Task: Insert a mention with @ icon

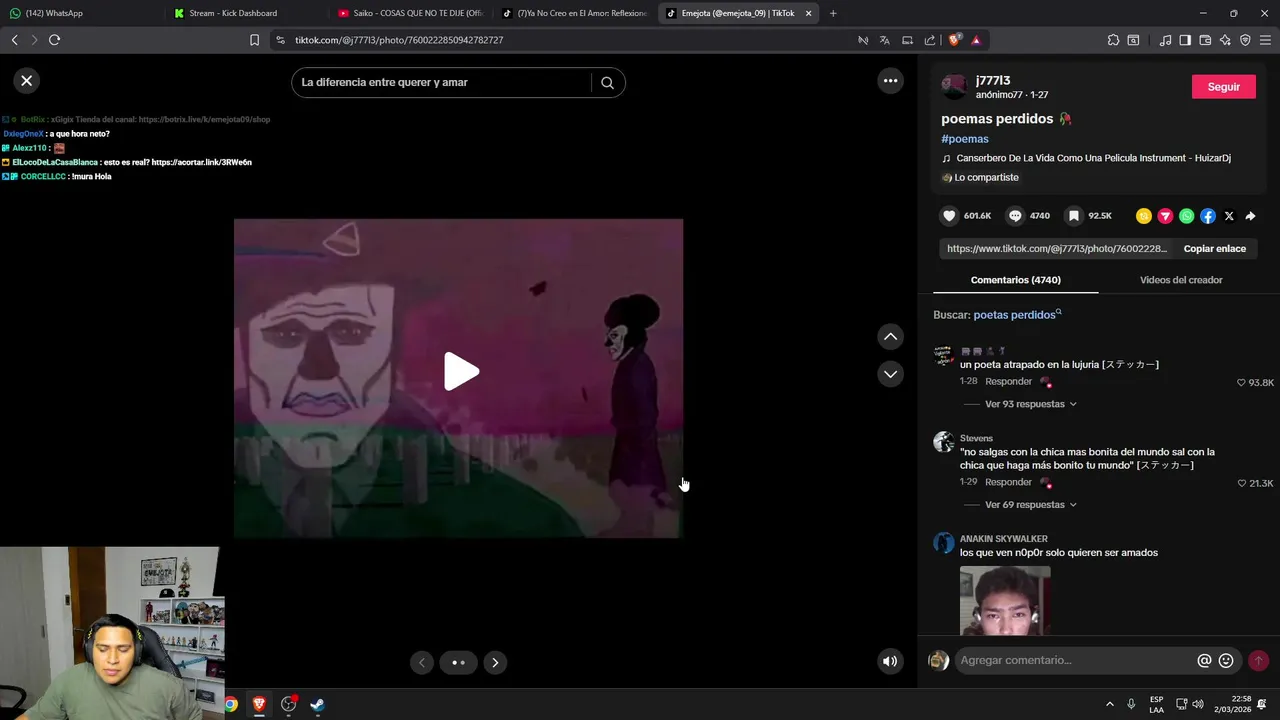Action: [1204, 661]
